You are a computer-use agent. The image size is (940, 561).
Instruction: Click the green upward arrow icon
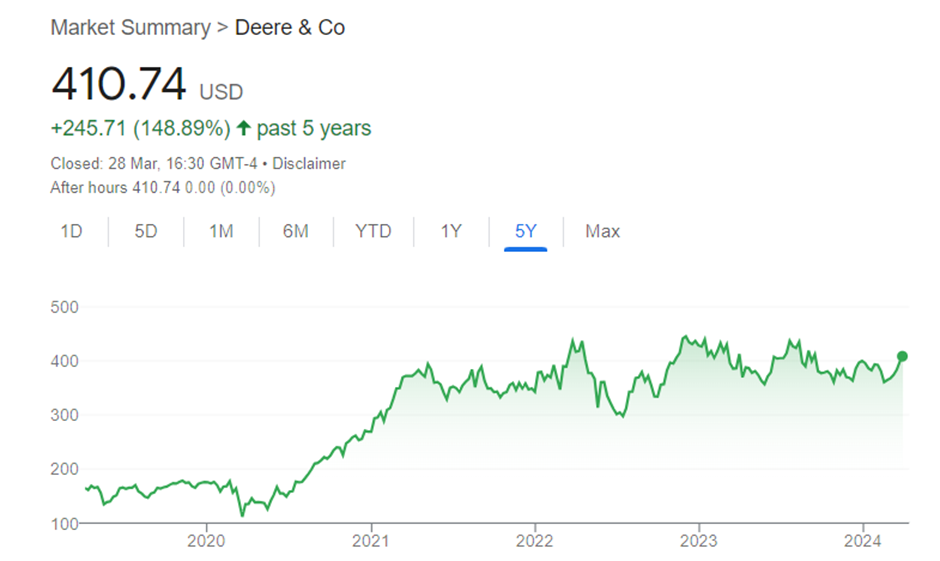point(243,129)
